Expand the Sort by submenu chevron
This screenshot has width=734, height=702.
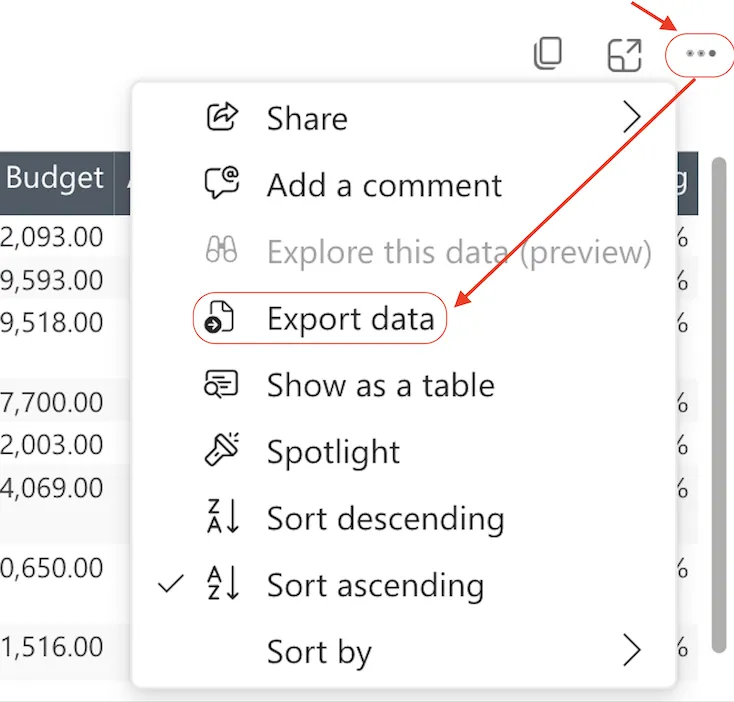click(632, 650)
